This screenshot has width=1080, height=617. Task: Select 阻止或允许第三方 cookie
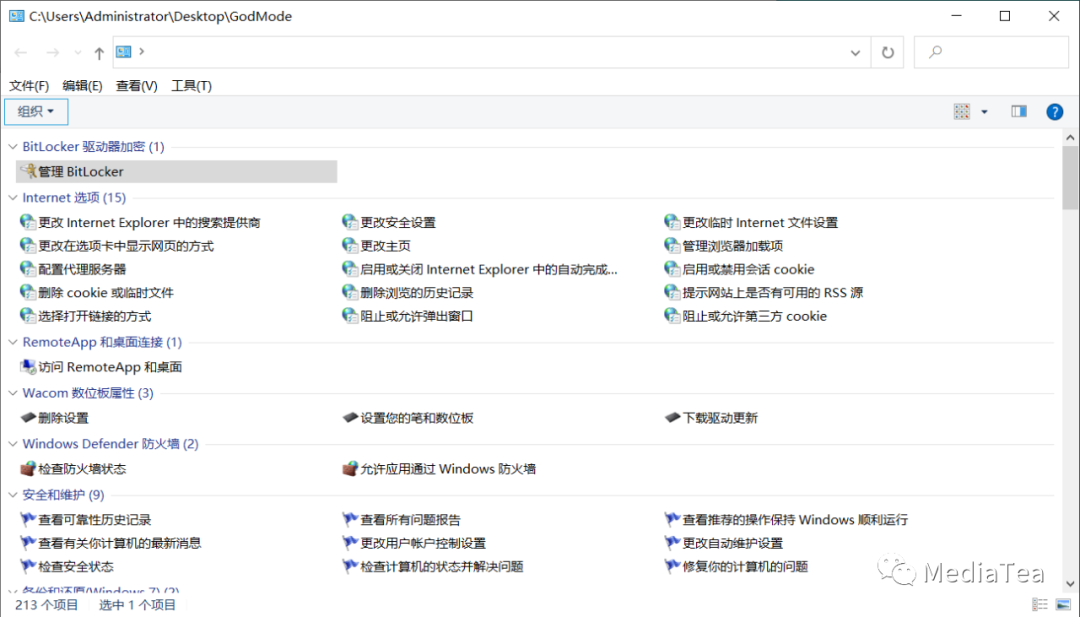point(755,315)
